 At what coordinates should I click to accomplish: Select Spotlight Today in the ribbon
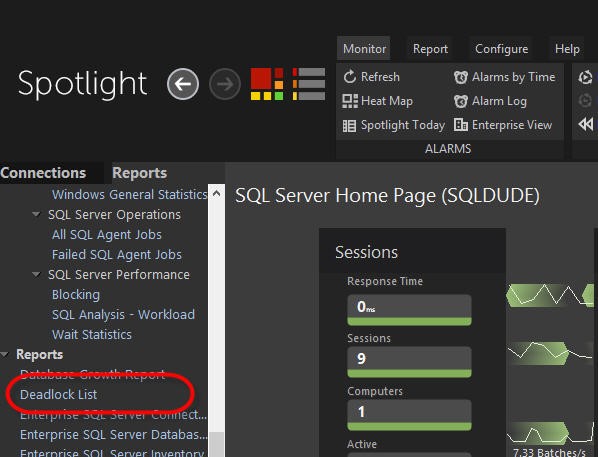coord(403,125)
